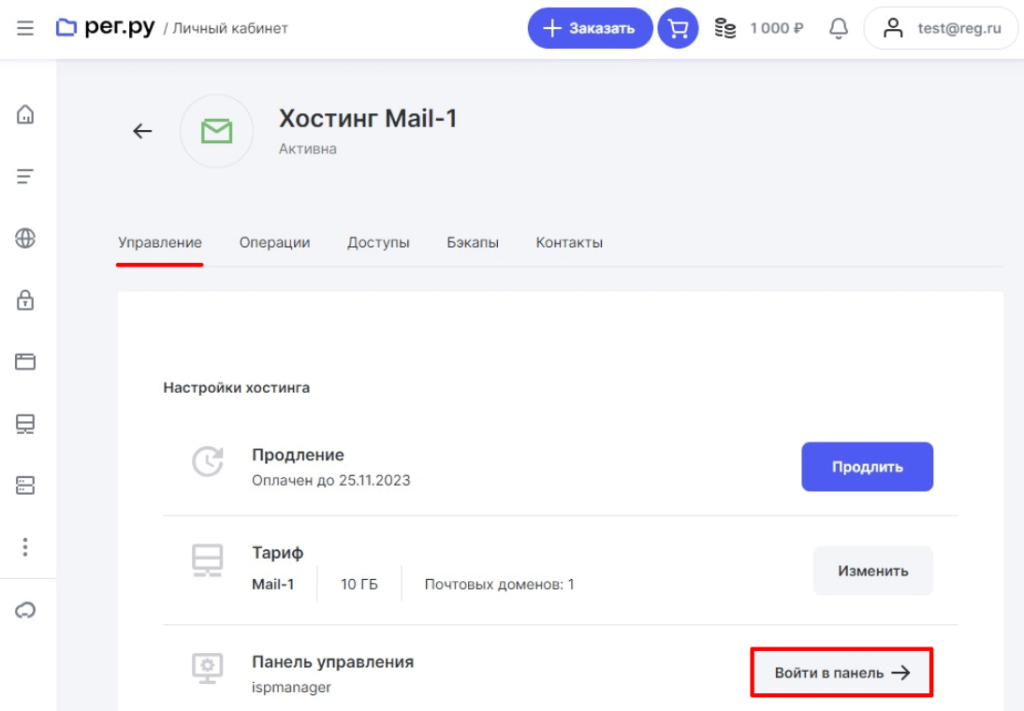Click the SSL padlock sidebar icon
The width and height of the screenshot is (1024, 711).
25,300
